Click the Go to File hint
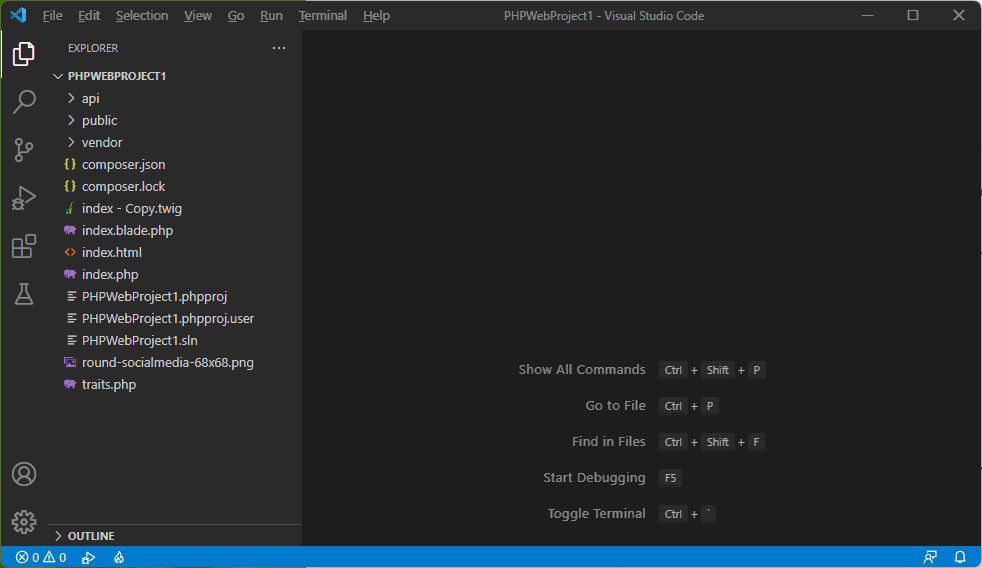Screen dimensions: 982x568 point(616,406)
